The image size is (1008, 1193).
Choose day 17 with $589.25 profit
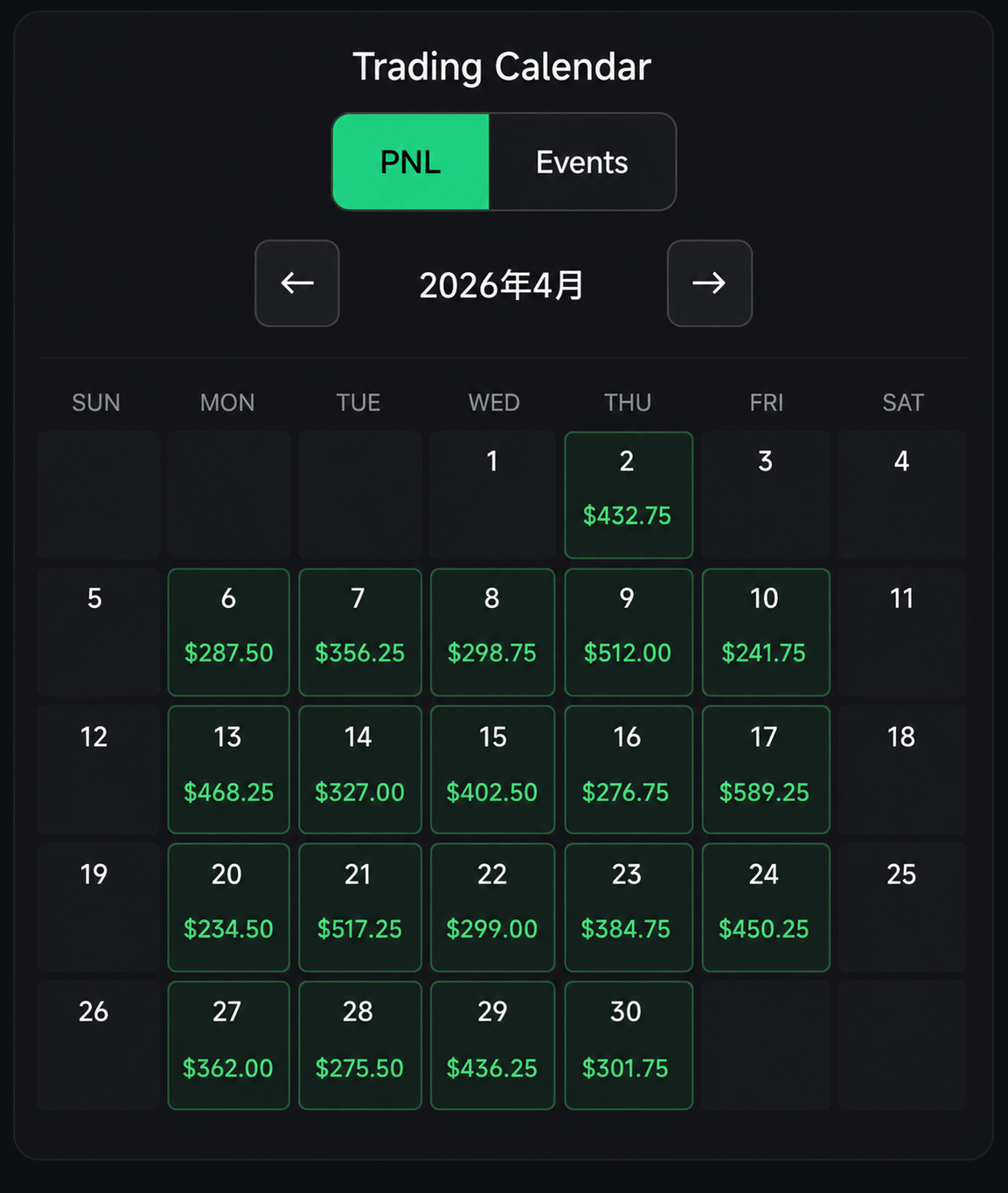tap(766, 770)
